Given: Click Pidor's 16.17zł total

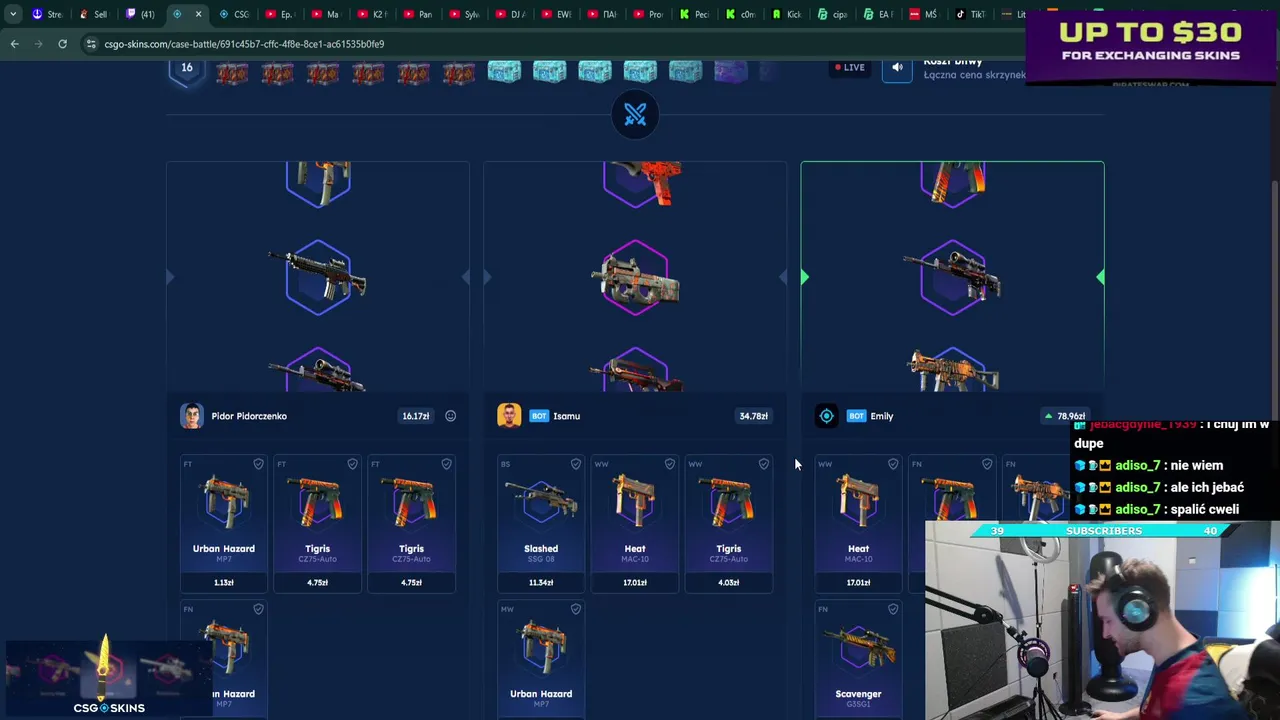Looking at the screenshot, I should click(415, 416).
